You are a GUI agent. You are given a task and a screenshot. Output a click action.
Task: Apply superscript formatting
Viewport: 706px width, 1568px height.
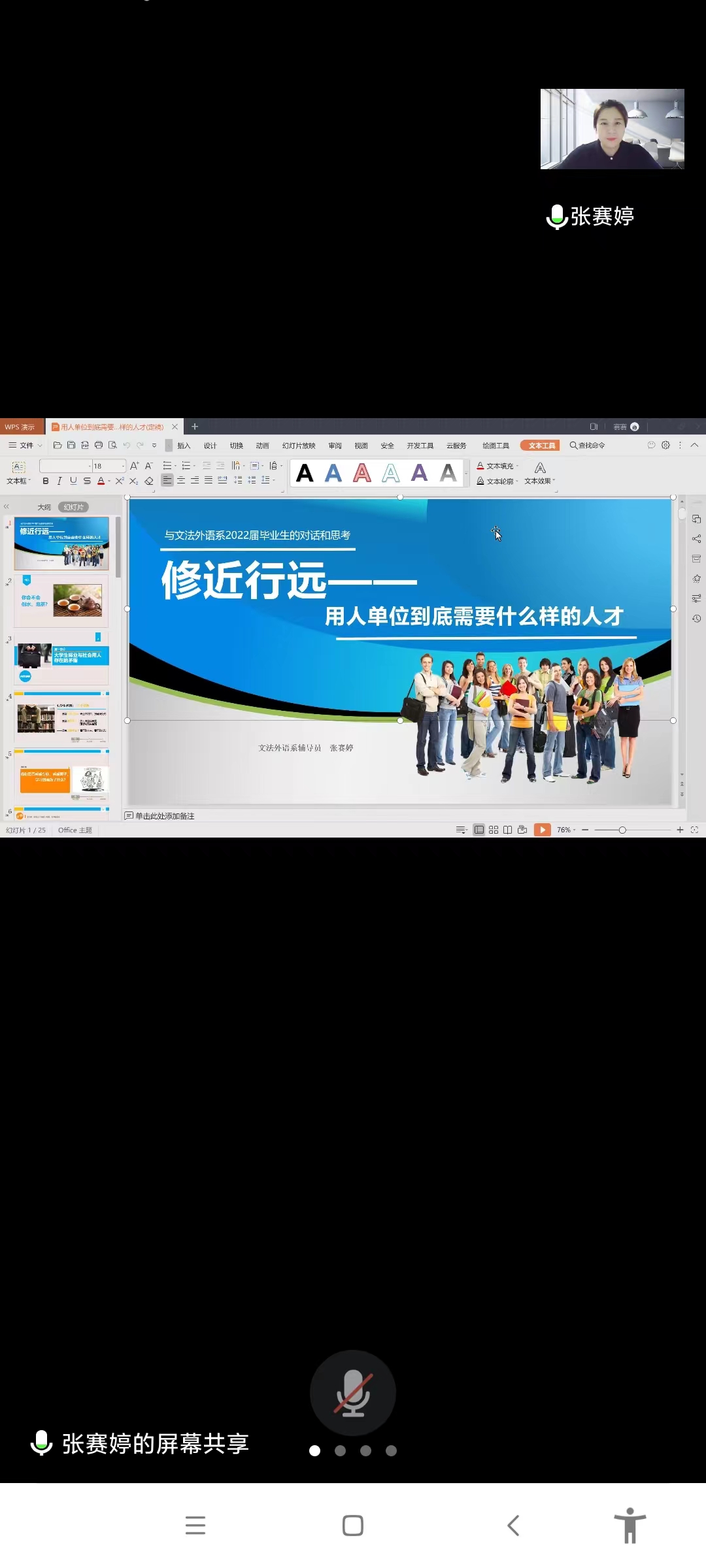120,481
